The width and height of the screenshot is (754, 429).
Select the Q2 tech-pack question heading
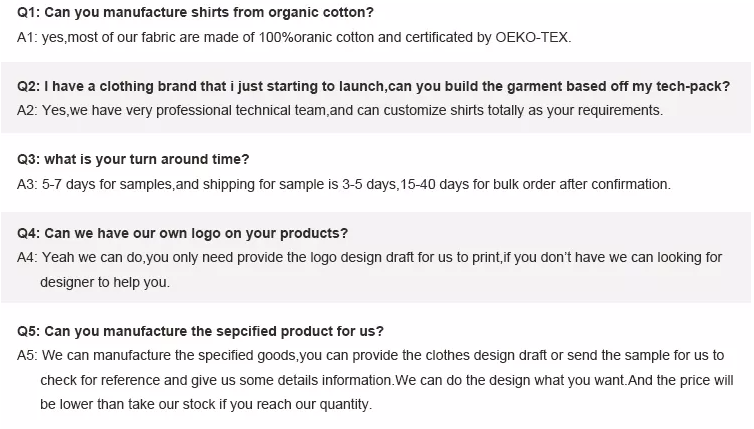(374, 87)
